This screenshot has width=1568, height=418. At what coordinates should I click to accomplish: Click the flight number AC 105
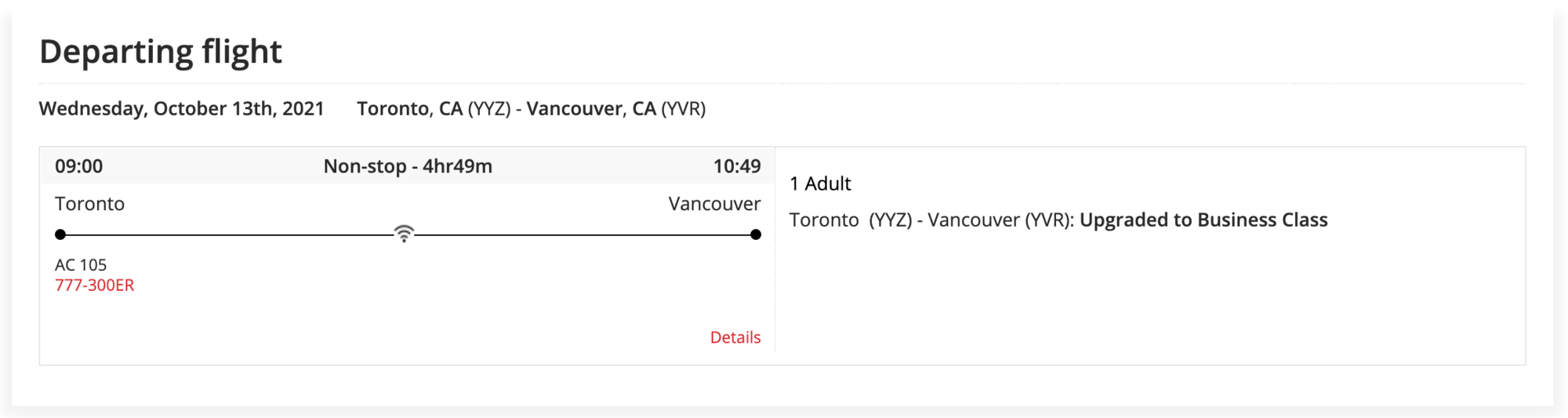(81, 265)
